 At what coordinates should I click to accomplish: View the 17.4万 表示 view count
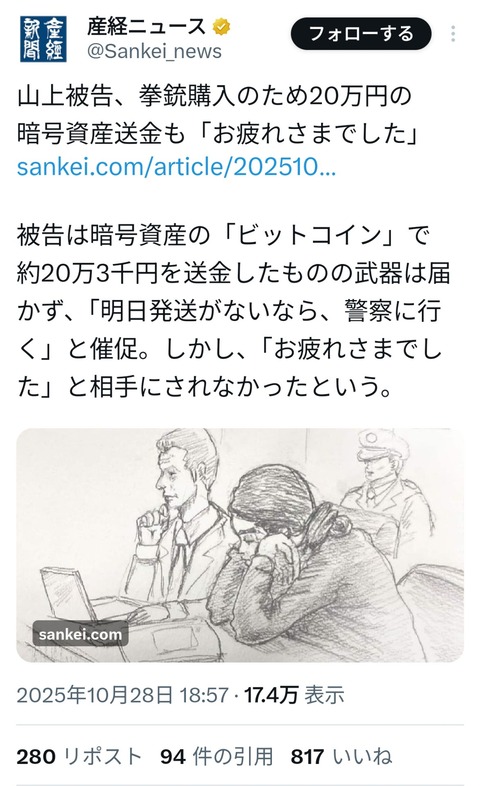coord(294,695)
